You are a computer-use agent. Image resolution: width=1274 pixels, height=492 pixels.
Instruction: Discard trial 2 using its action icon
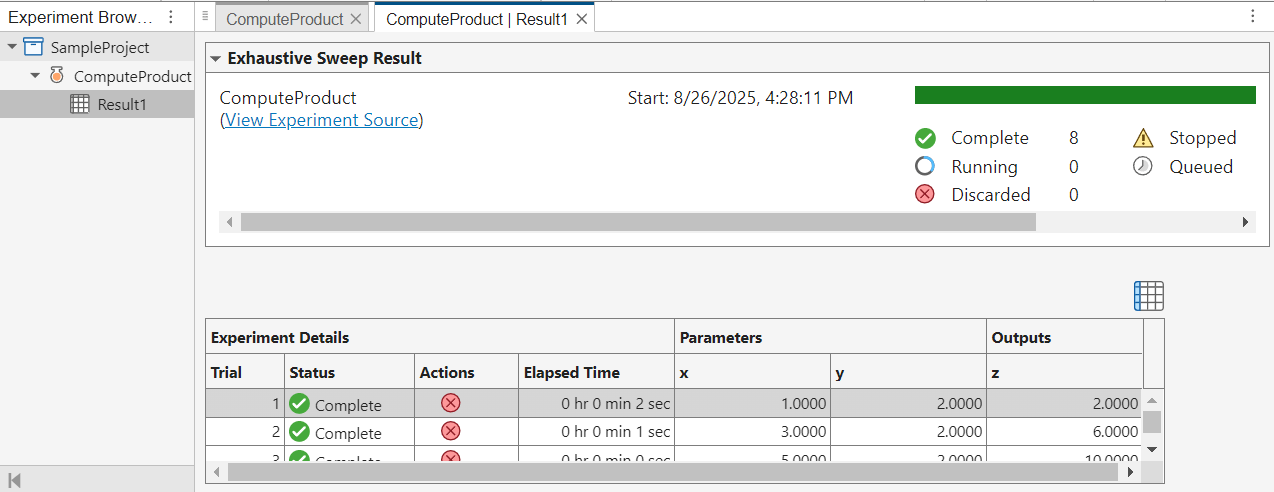[451, 431]
